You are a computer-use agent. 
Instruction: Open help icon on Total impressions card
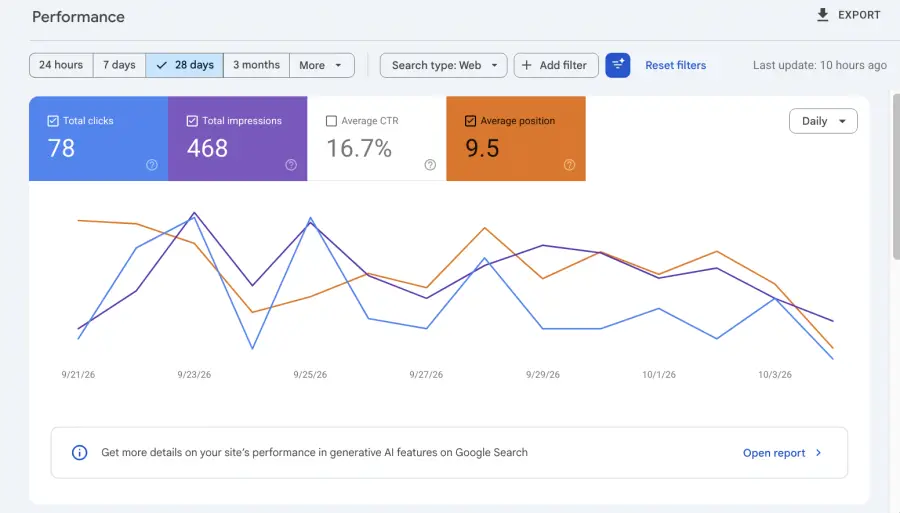point(291,165)
